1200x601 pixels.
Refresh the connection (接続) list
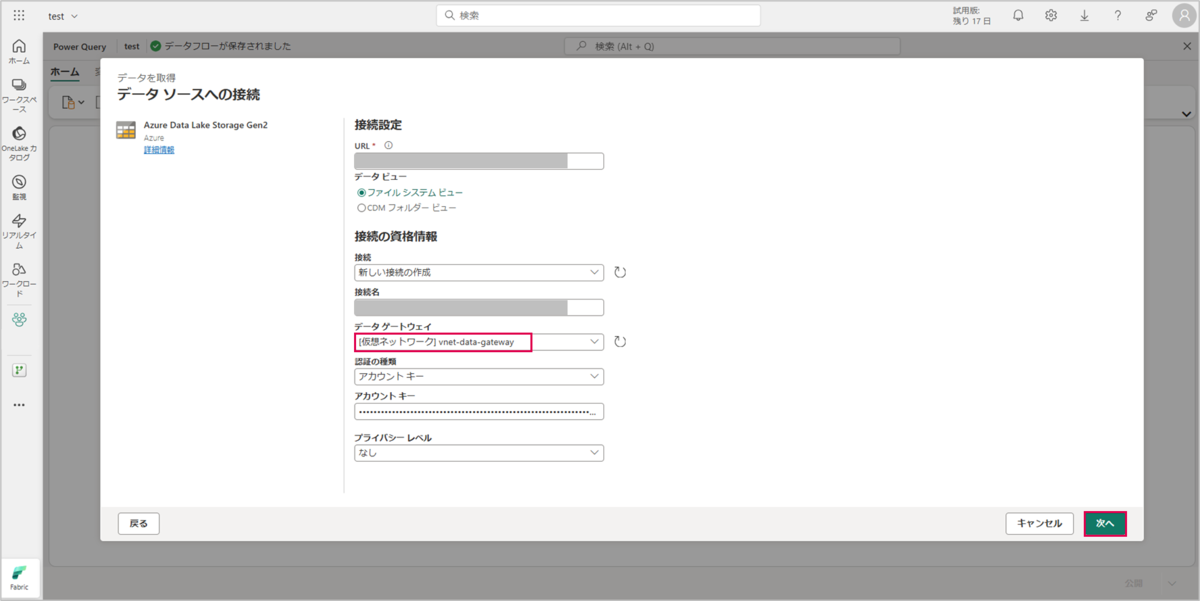(x=620, y=272)
